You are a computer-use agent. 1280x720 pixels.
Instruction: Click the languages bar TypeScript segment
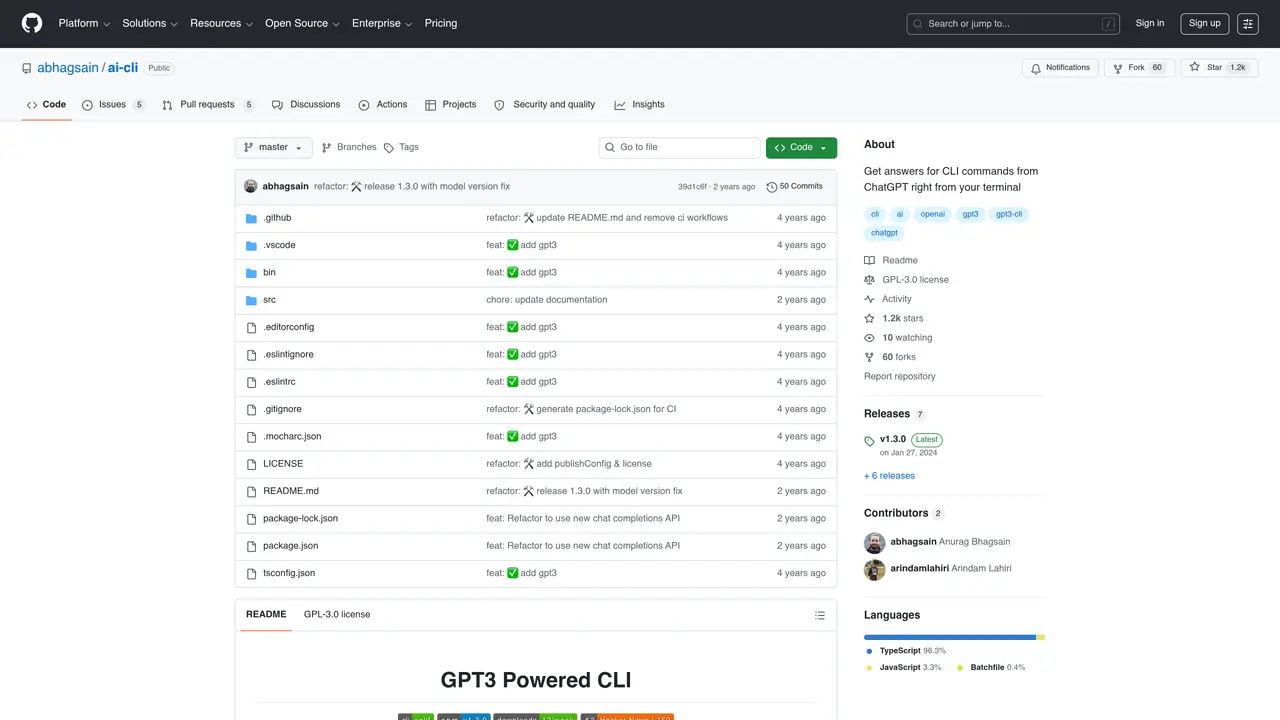coord(950,637)
